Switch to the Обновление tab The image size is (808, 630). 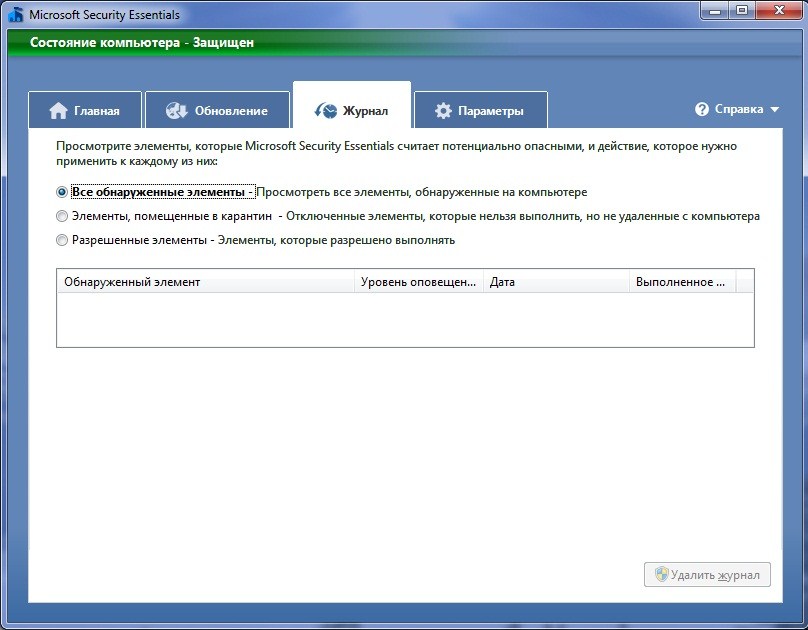[x=217, y=110]
